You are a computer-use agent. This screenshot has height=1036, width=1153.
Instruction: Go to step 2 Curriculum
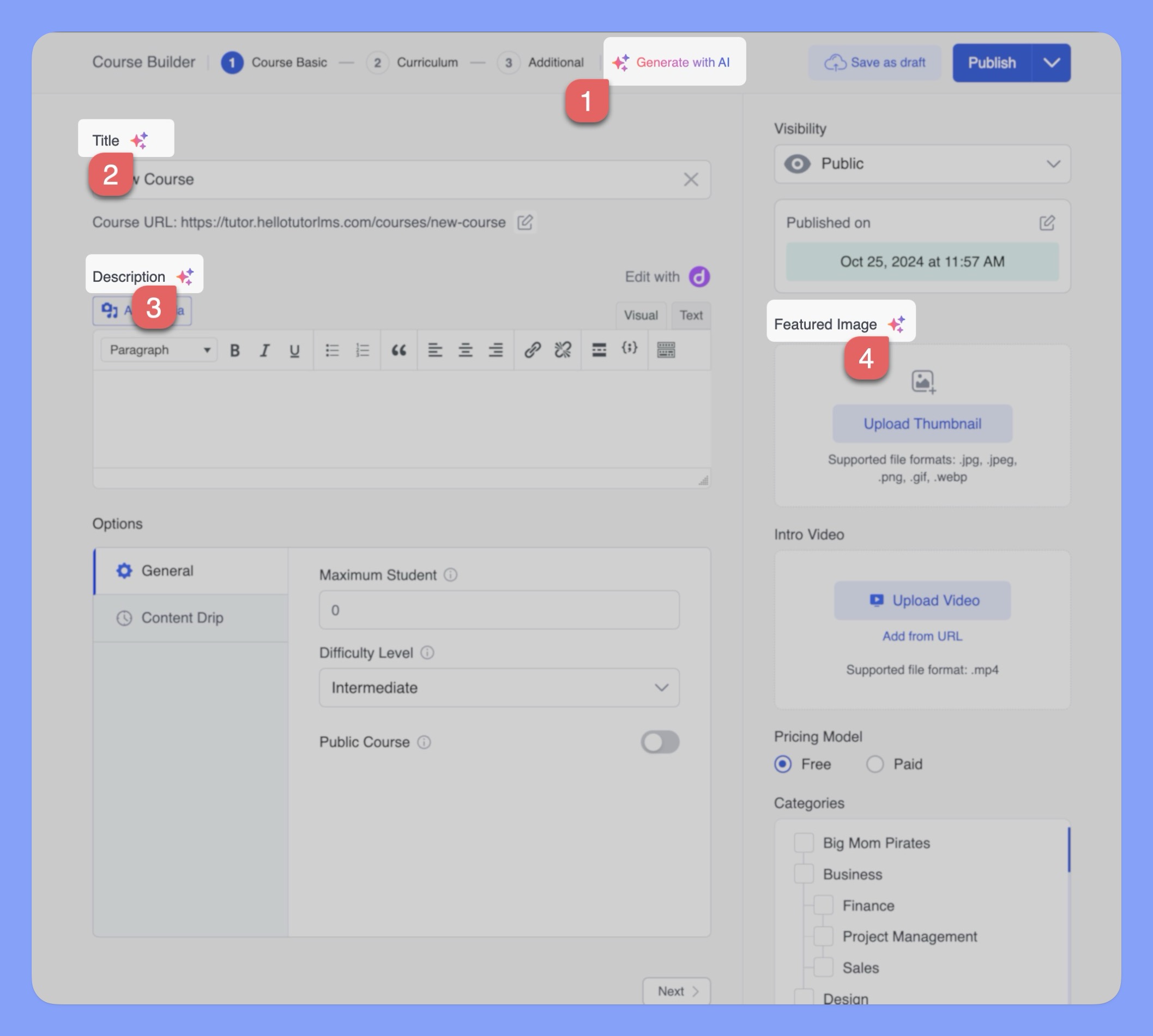tap(412, 63)
